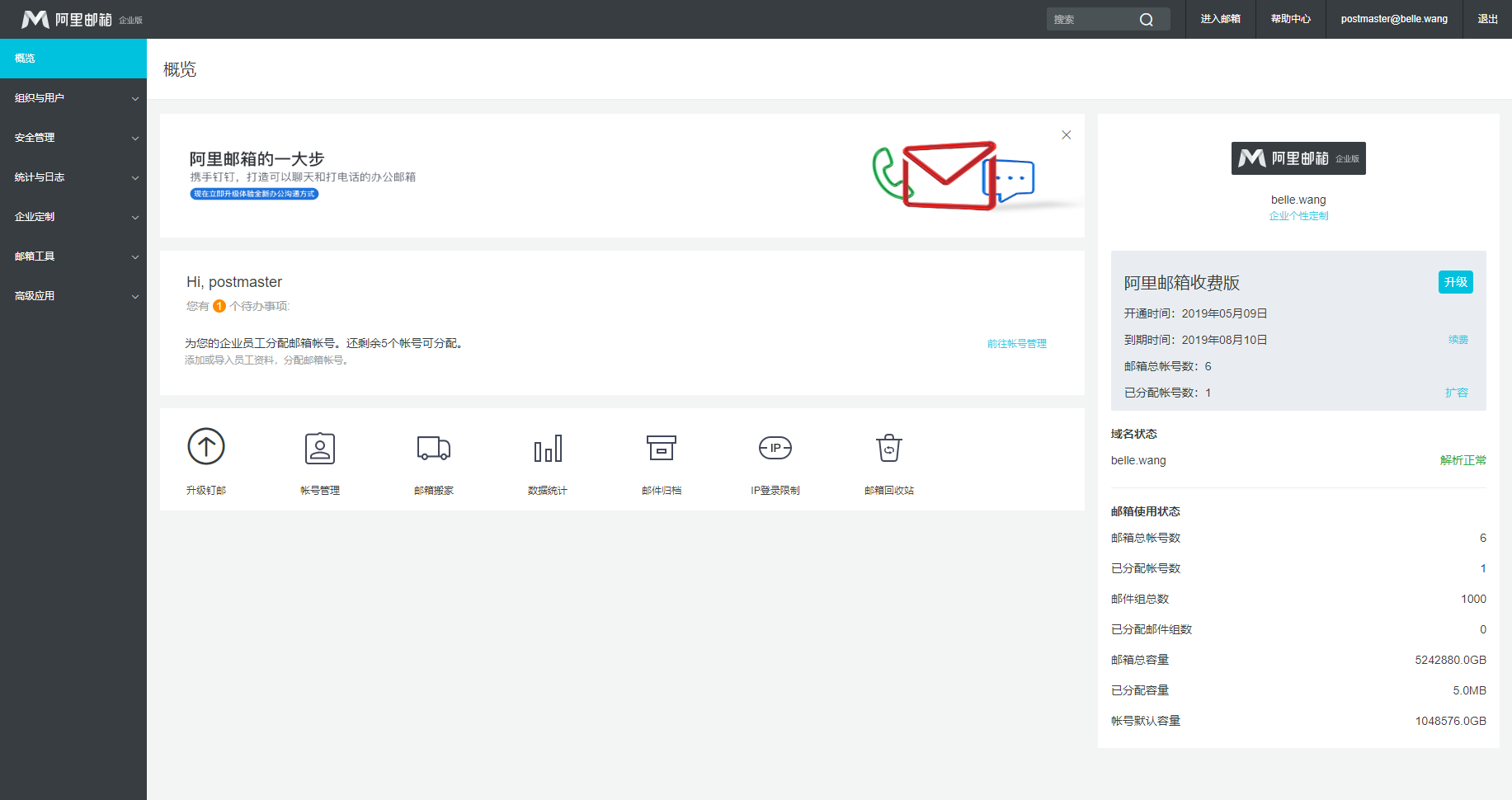This screenshot has width=1512, height=800.
Task: Expand the 企业定制 sidebar menu
Action: click(x=73, y=217)
